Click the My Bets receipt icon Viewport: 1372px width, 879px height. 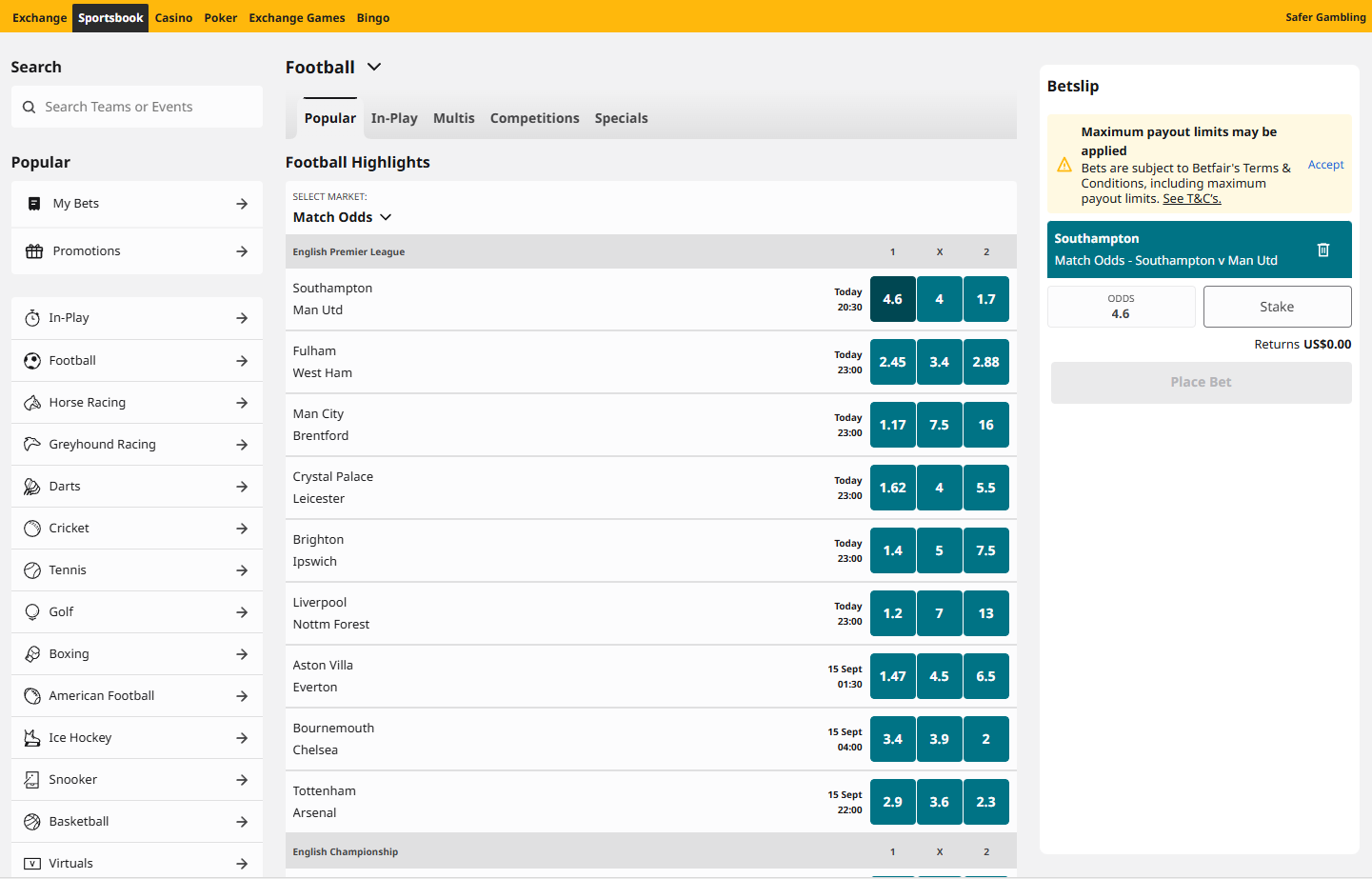click(34, 204)
